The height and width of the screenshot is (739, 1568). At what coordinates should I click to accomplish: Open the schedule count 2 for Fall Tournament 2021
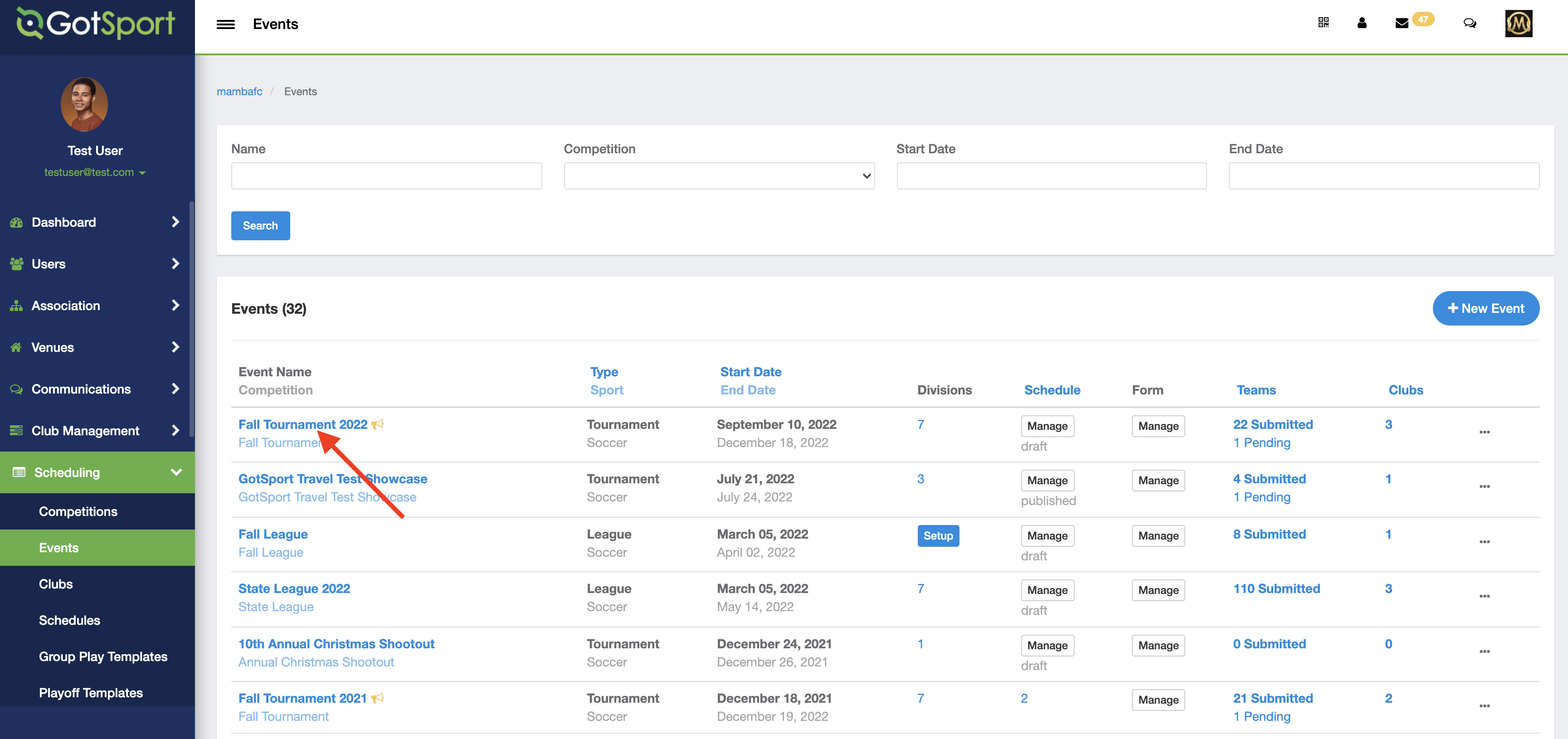[x=1024, y=699]
